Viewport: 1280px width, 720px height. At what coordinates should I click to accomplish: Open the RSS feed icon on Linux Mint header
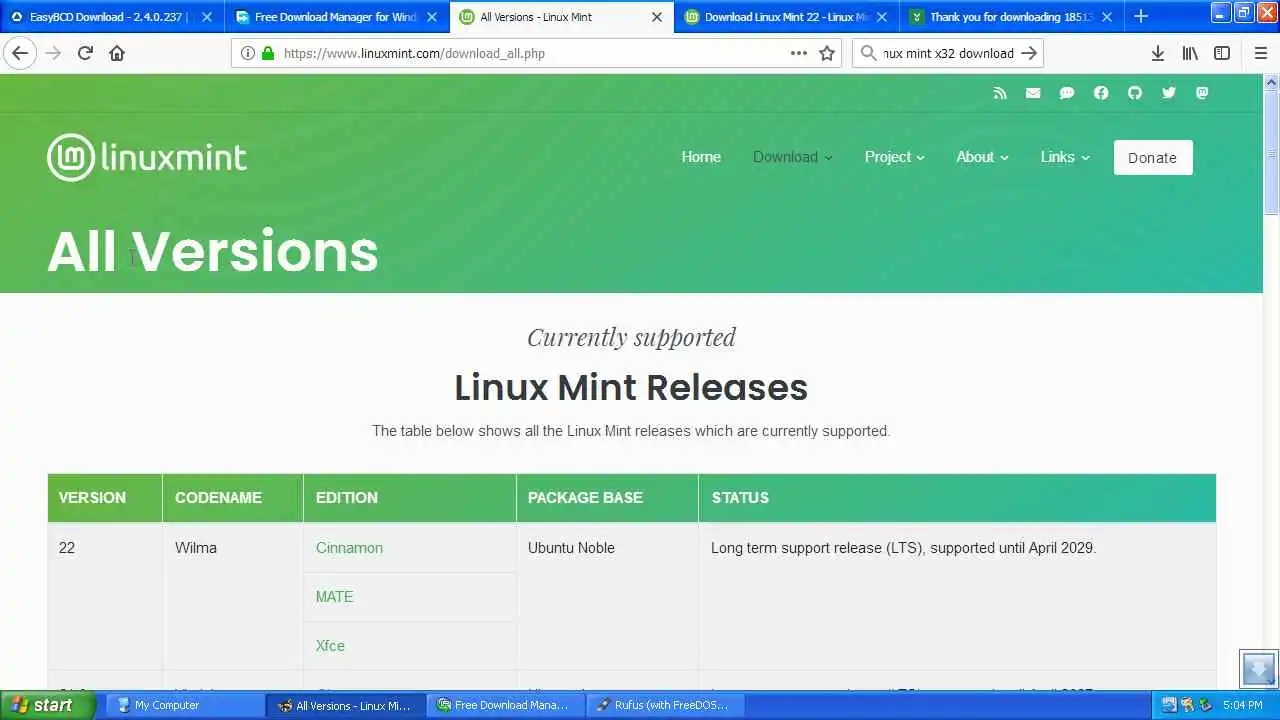(x=1000, y=93)
